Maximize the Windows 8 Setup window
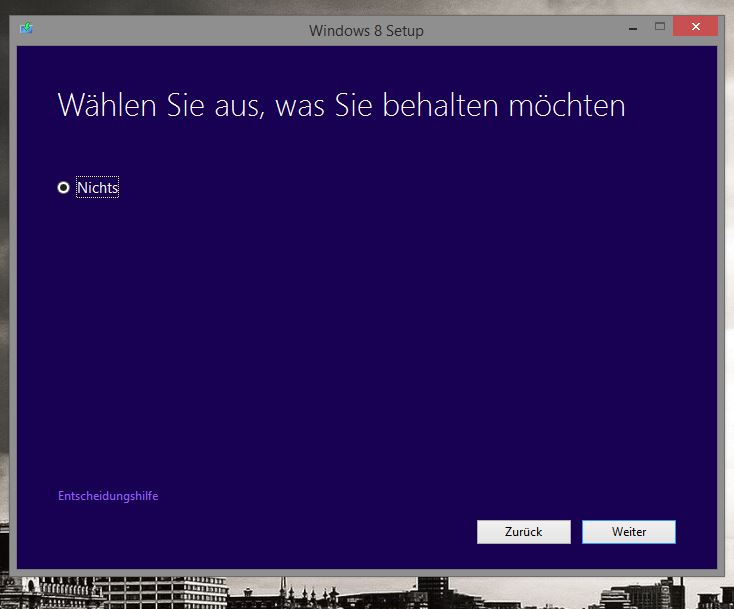Viewport: 734px width, 609px height. (x=659, y=26)
